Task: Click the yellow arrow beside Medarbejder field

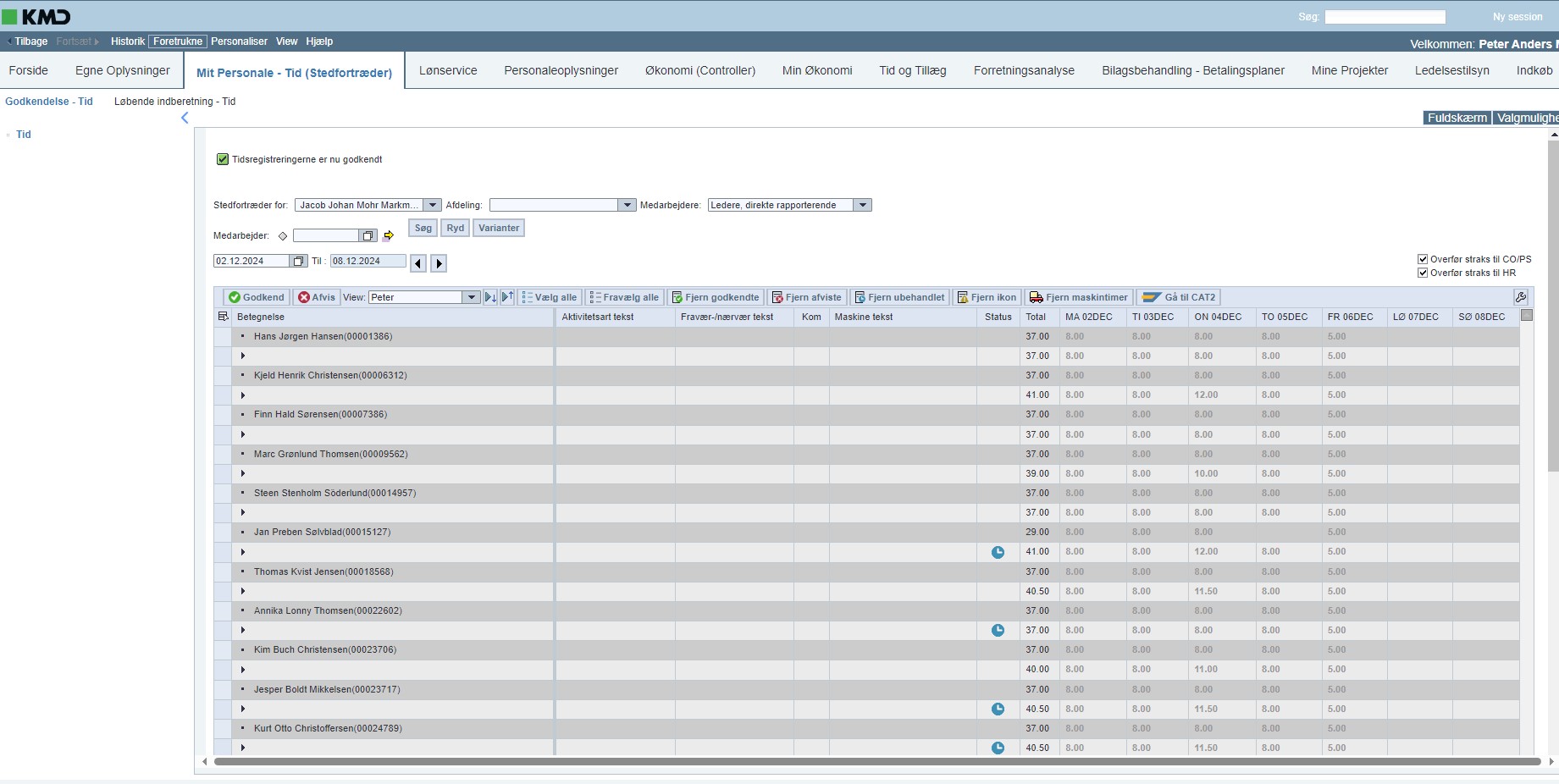Action: click(389, 236)
